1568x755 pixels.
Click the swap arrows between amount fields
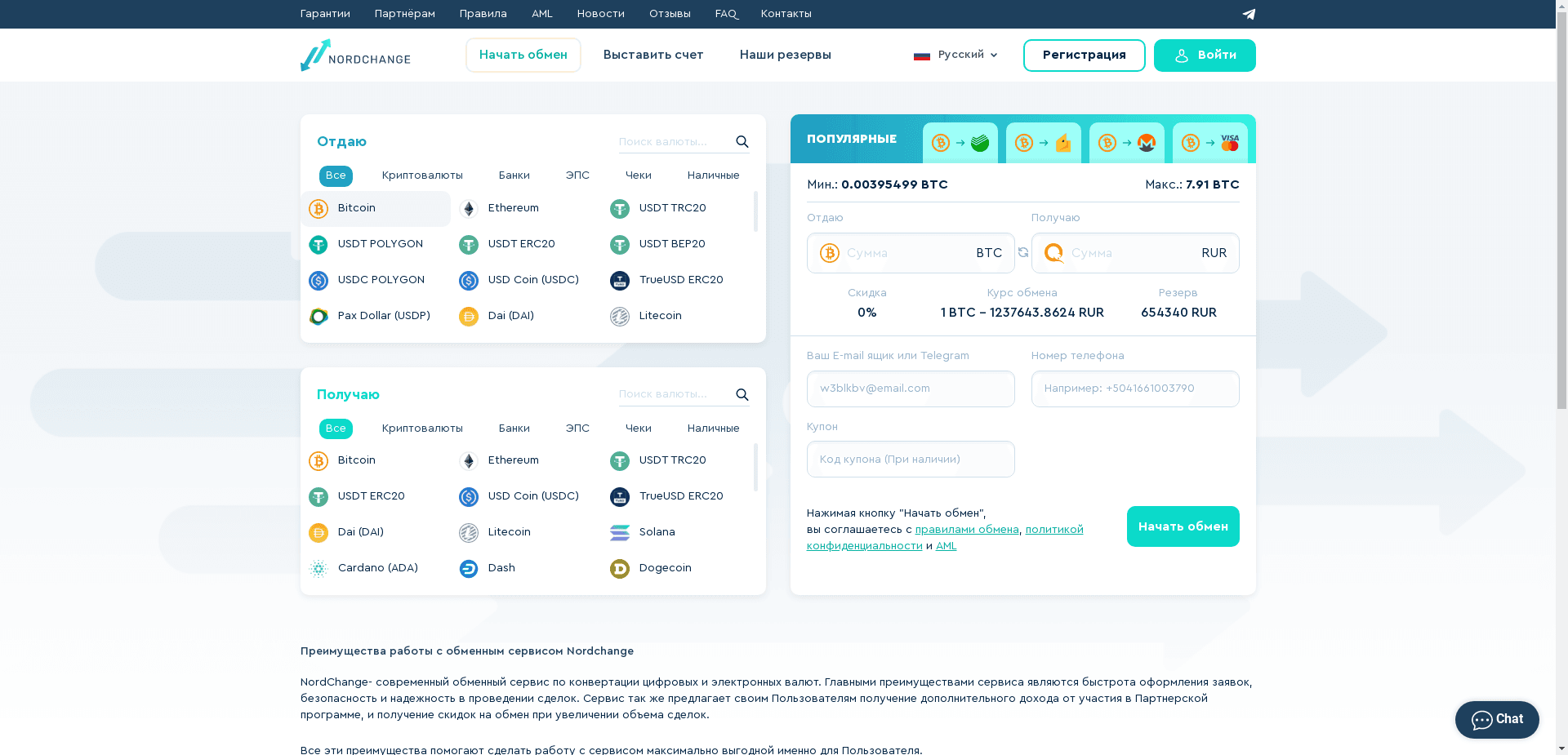(x=1022, y=253)
